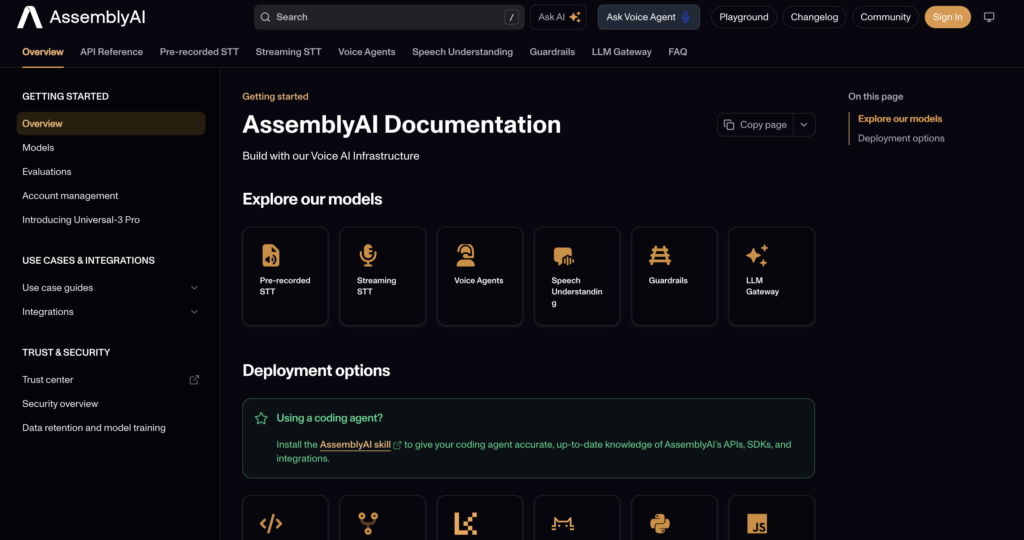This screenshot has height=540, width=1024.
Task: Open the Pre-recorded STT tab
Action: (199, 52)
